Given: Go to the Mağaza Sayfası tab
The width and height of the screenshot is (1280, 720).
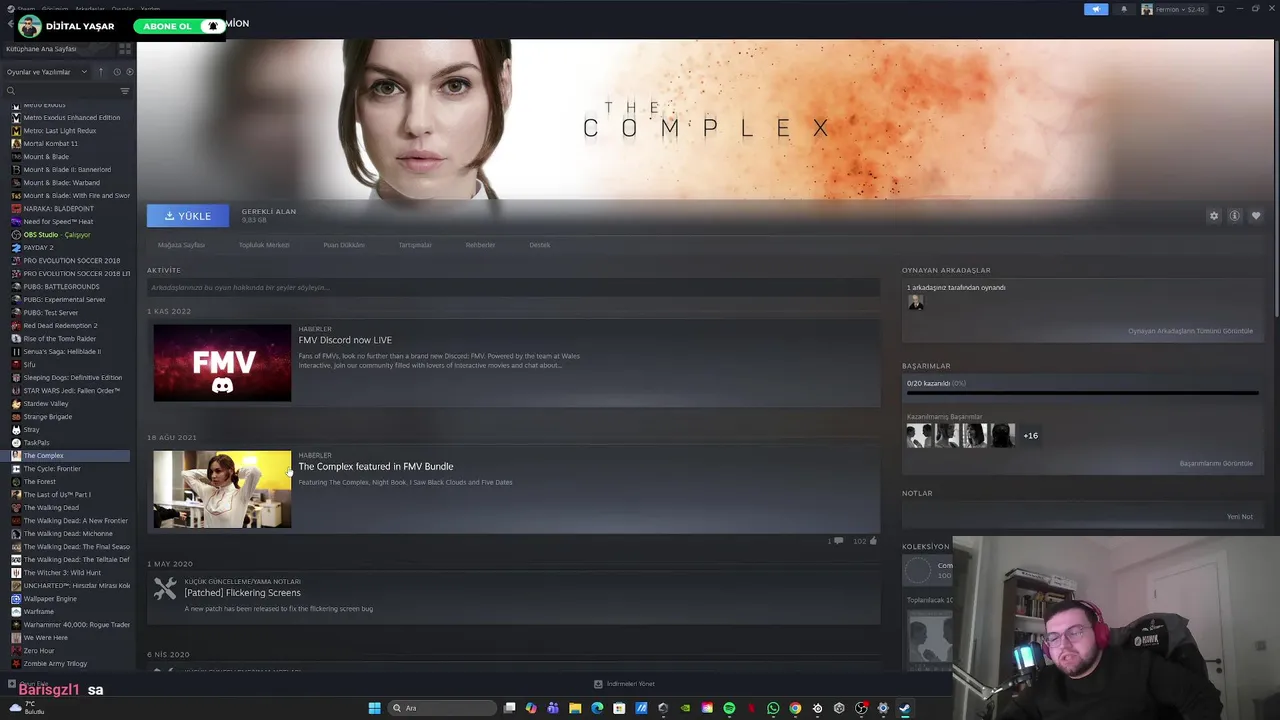Looking at the screenshot, I should 181,245.
